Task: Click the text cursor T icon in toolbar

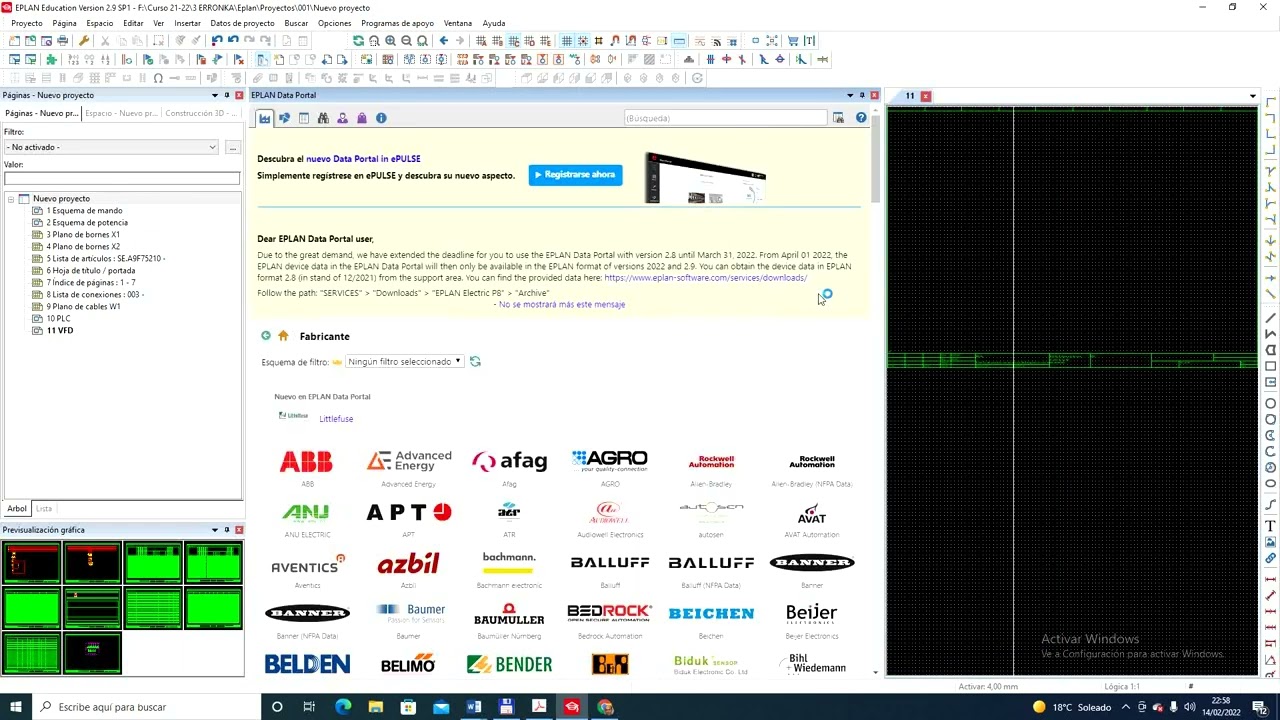Action: coord(810,41)
